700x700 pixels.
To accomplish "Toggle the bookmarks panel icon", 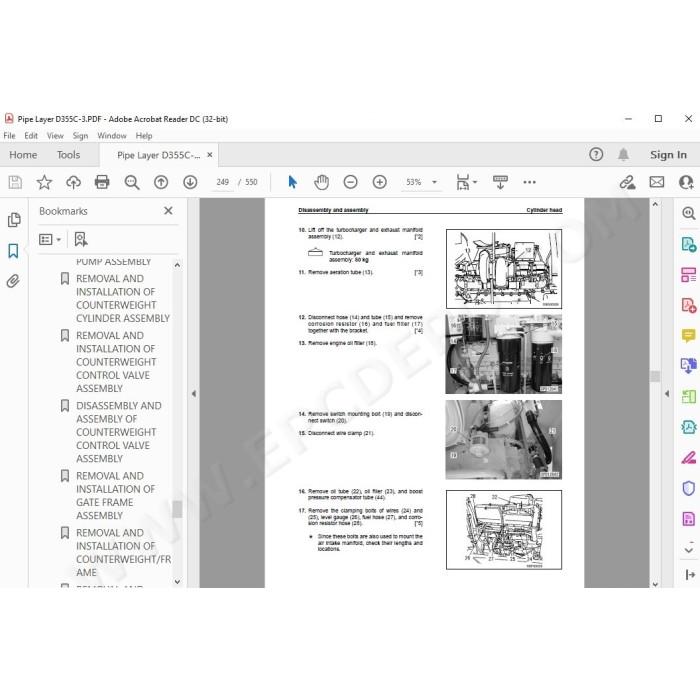I will pos(13,250).
